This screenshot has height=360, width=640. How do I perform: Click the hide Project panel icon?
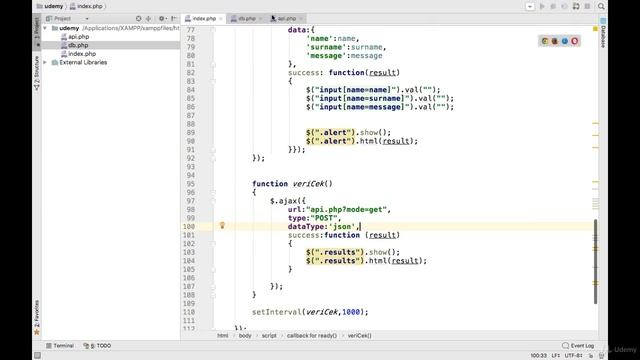tap(174, 18)
